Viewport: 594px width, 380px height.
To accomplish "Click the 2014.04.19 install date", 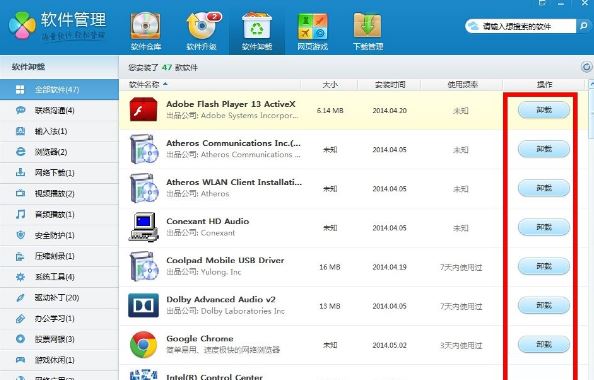I will pyautogui.click(x=389, y=267).
